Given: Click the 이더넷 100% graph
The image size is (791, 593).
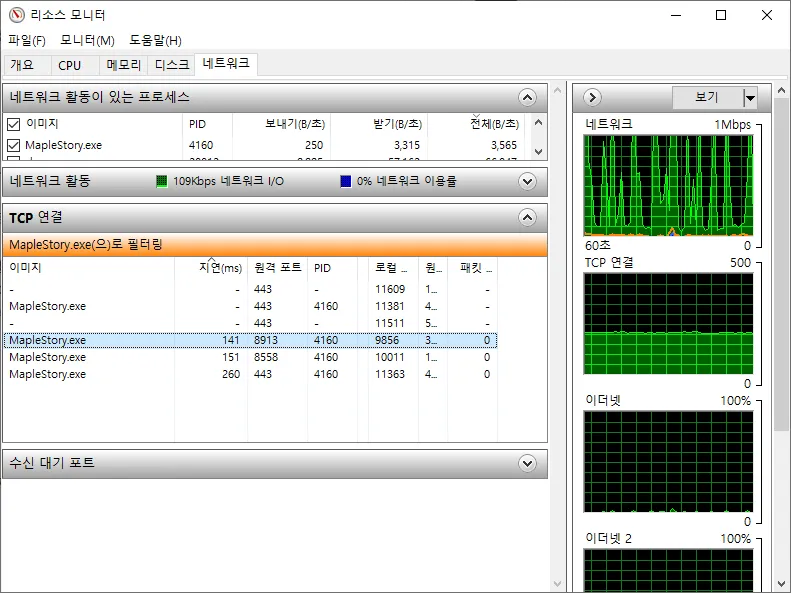Looking at the screenshot, I should (668, 462).
